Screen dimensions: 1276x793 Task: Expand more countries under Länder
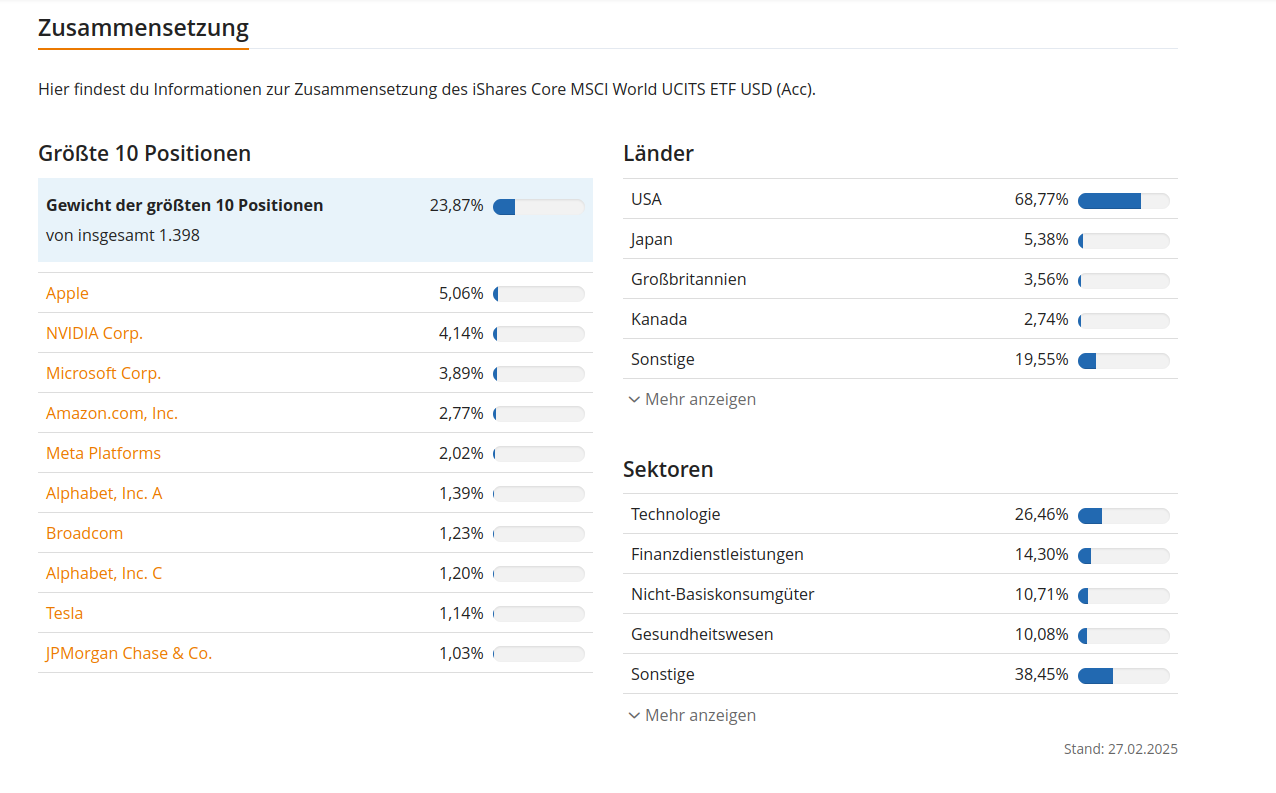tap(700, 399)
